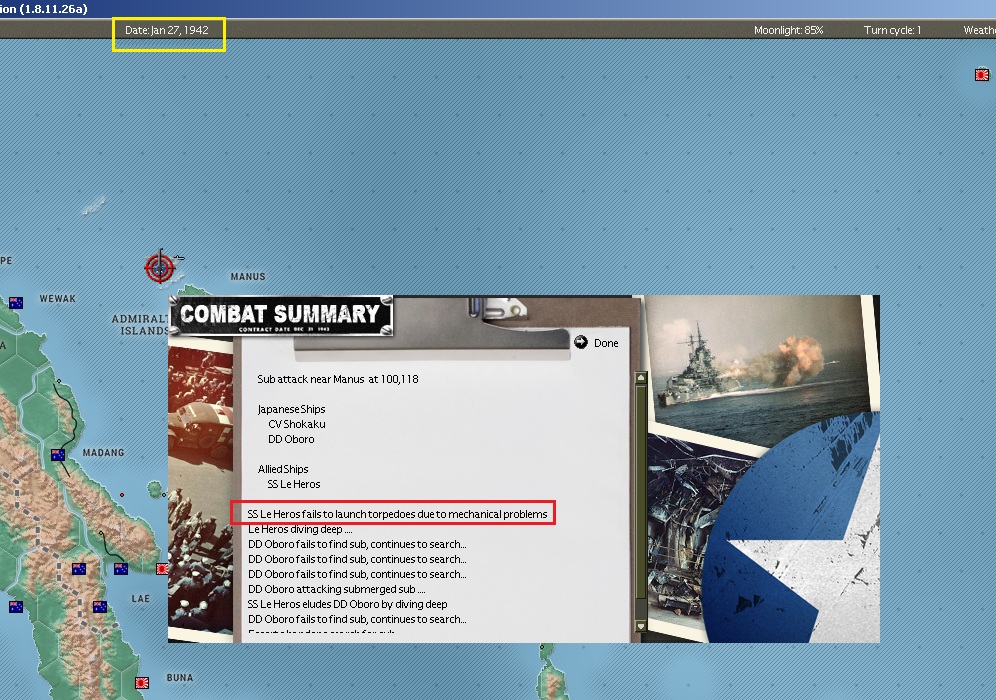Screen dimensions: 996x700
Task: Click the arrow icon beside Done
Action: (x=581, y=342)
